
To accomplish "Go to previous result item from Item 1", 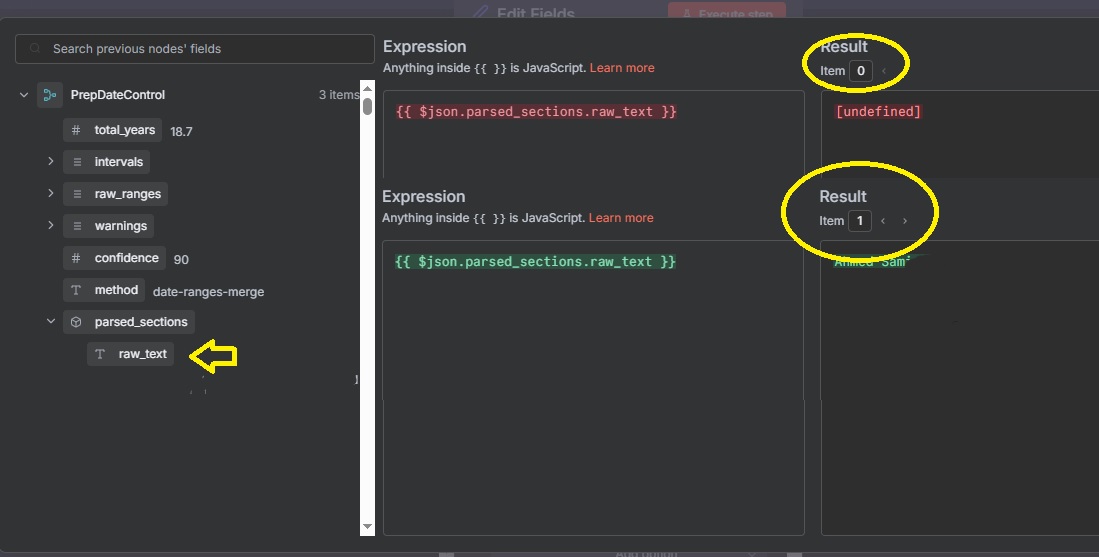I will [883, 221].
